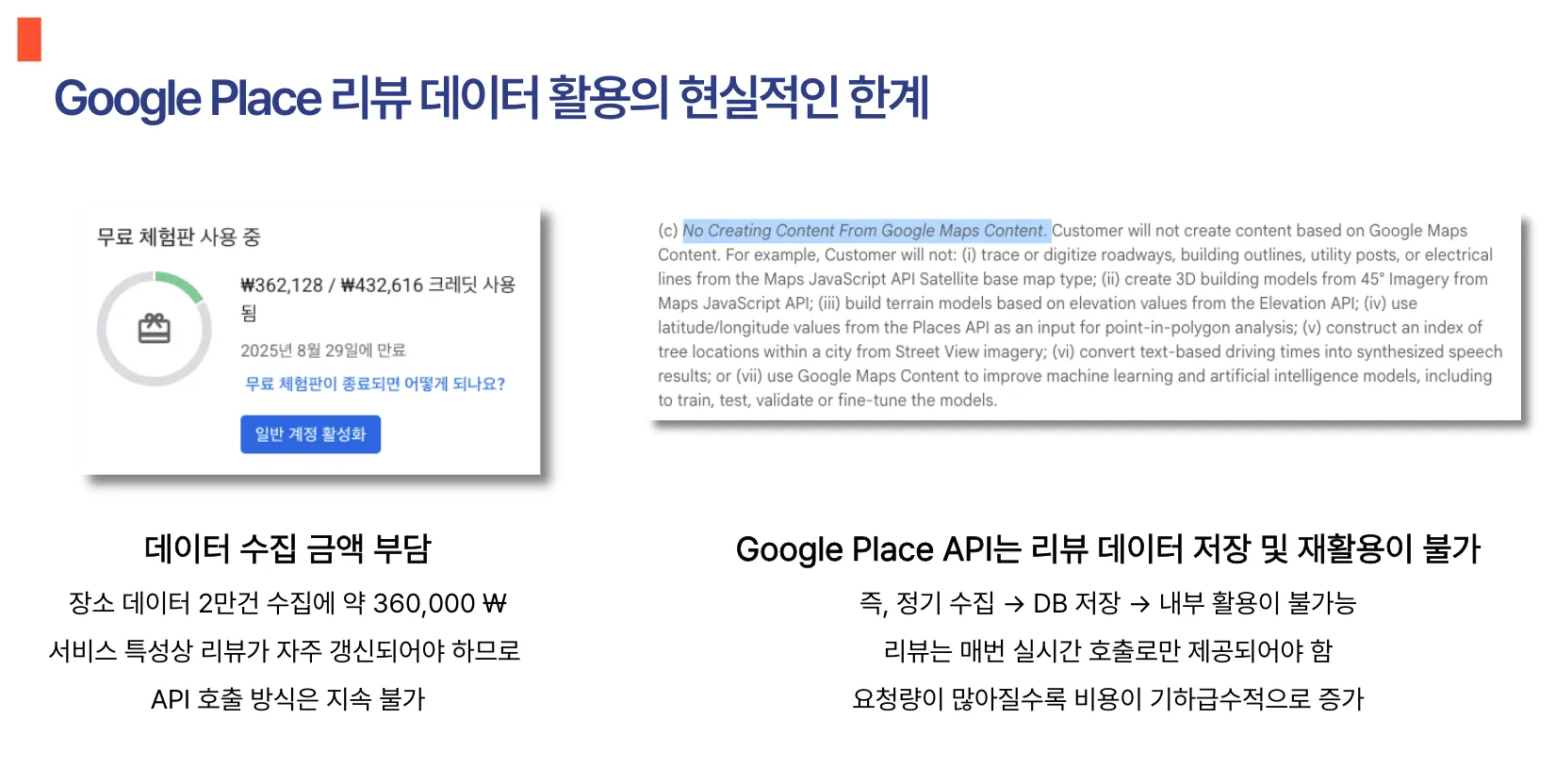
Task: Click the line 즉, 정기 수집 → DB 저장 → 내부 활용이 불가능
Action: (1108, 603)
